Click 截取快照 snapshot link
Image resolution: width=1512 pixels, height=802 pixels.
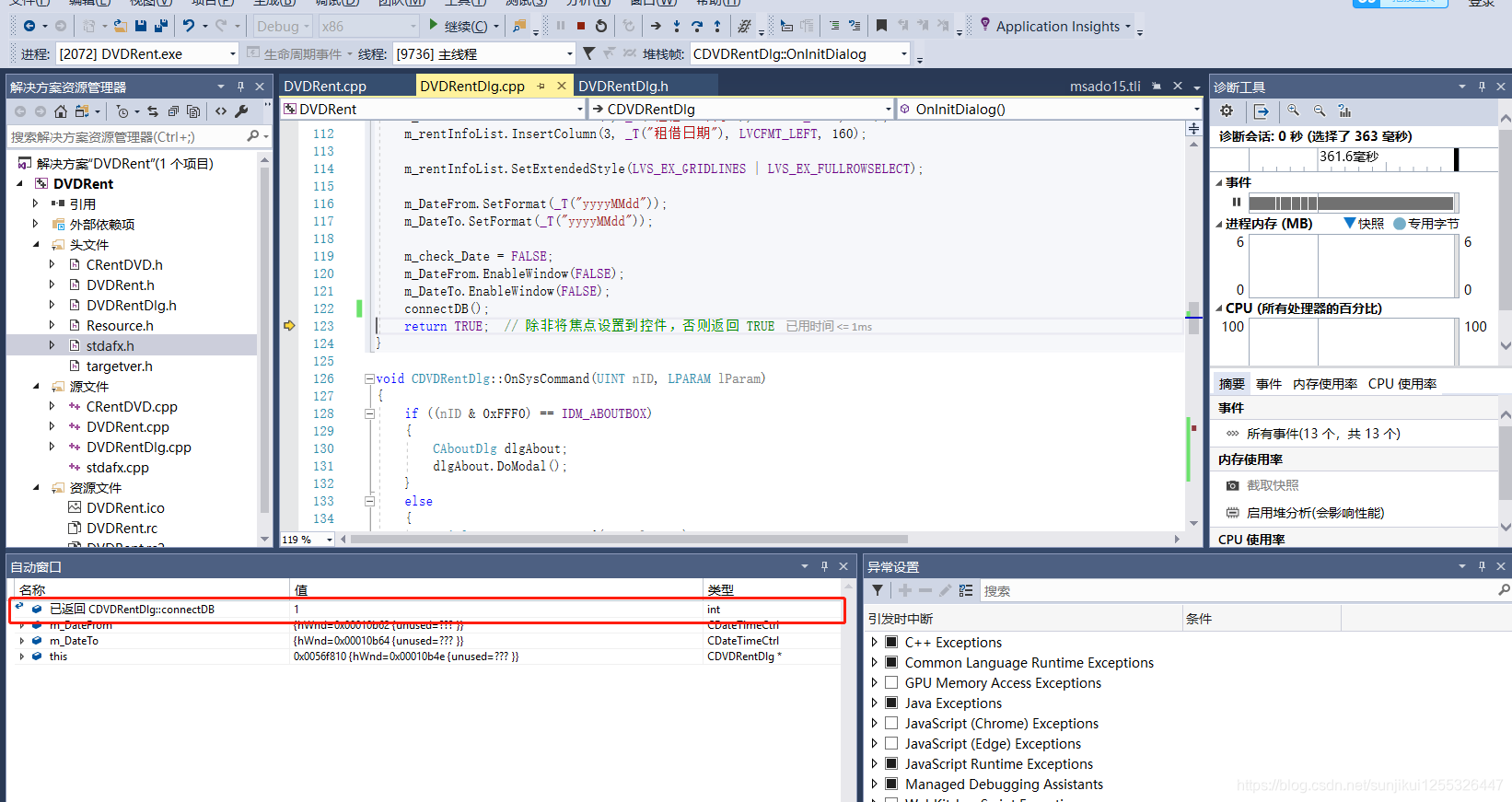pos(1273,484)
